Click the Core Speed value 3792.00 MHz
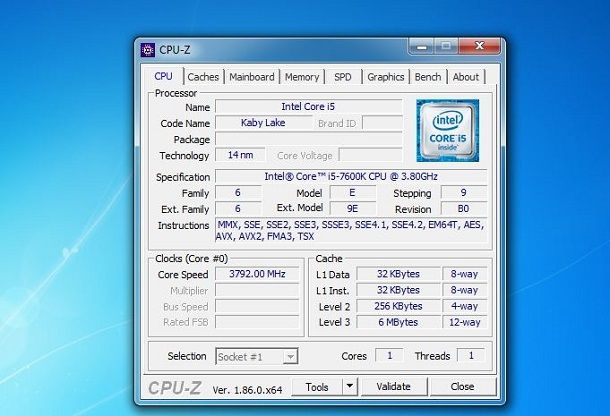Image resolution: width=610 pixels, height=416 pixels. [x=257, y=274]
